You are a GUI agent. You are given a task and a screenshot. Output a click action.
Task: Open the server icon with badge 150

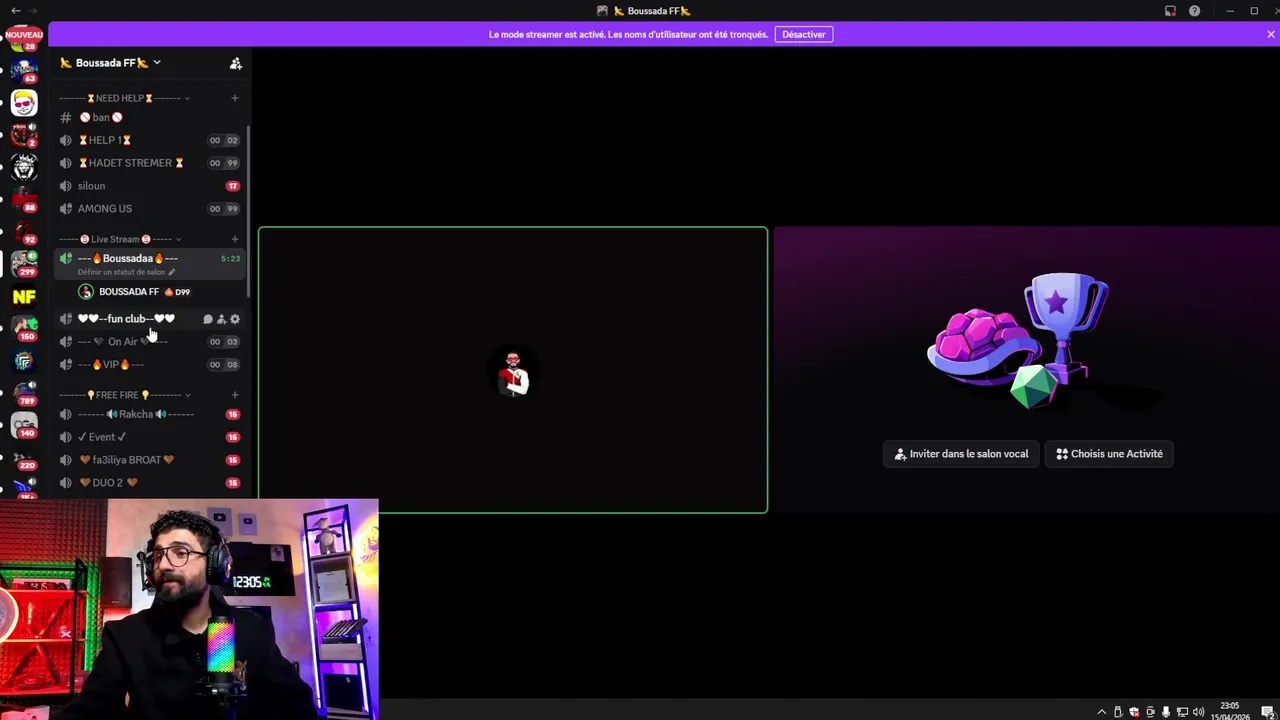point(24,329)
